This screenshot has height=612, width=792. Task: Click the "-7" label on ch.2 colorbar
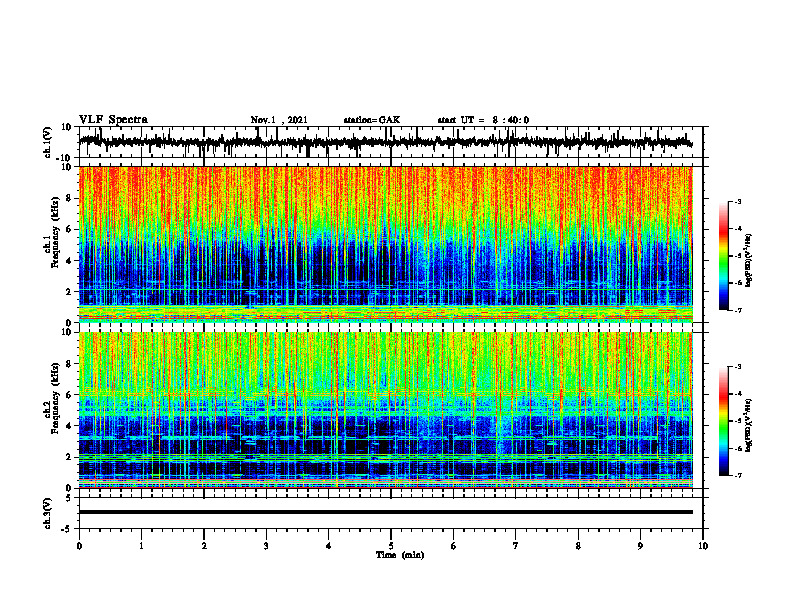738,475
